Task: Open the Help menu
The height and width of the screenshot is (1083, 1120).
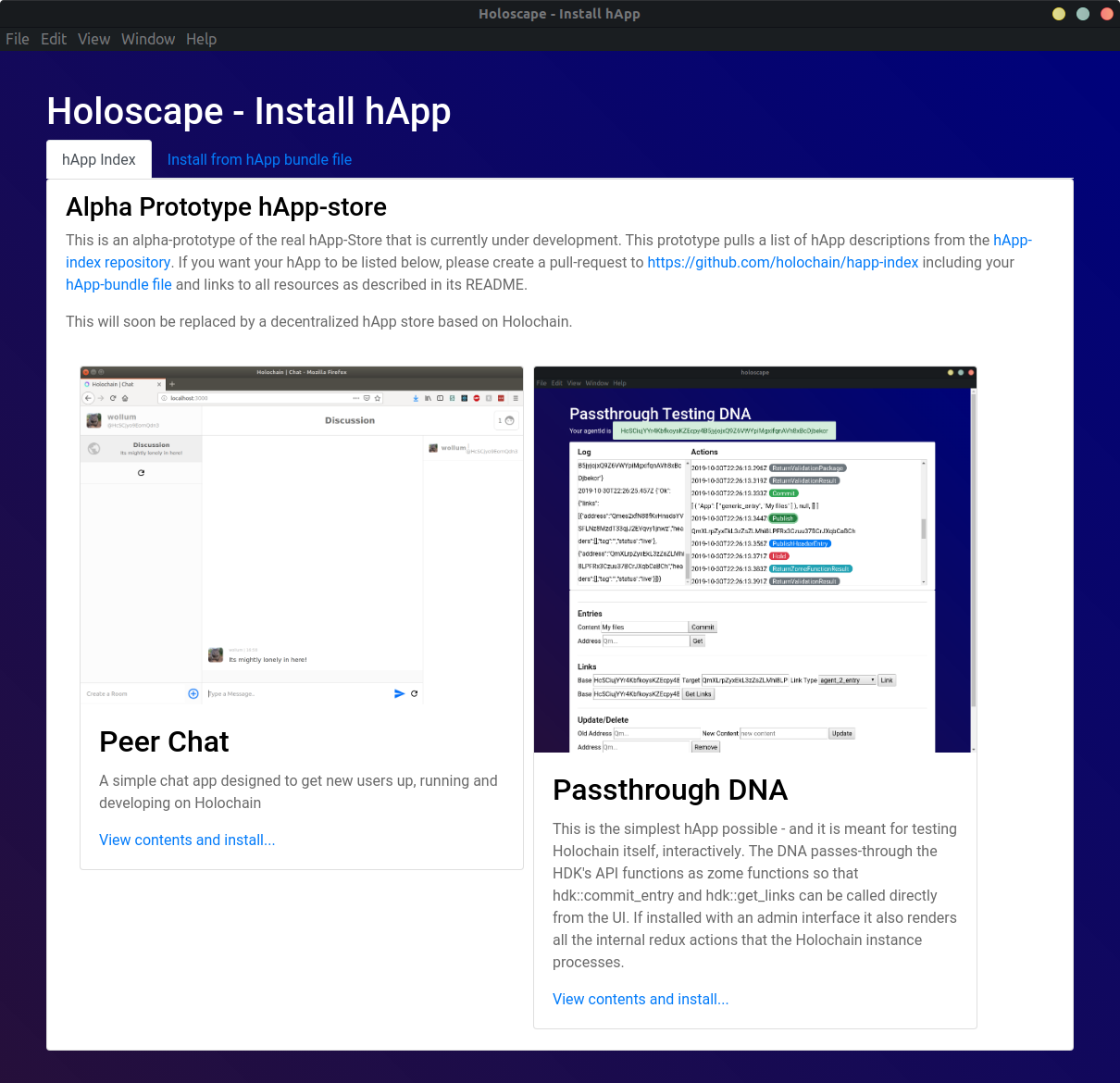Action: tap(201, 39)
